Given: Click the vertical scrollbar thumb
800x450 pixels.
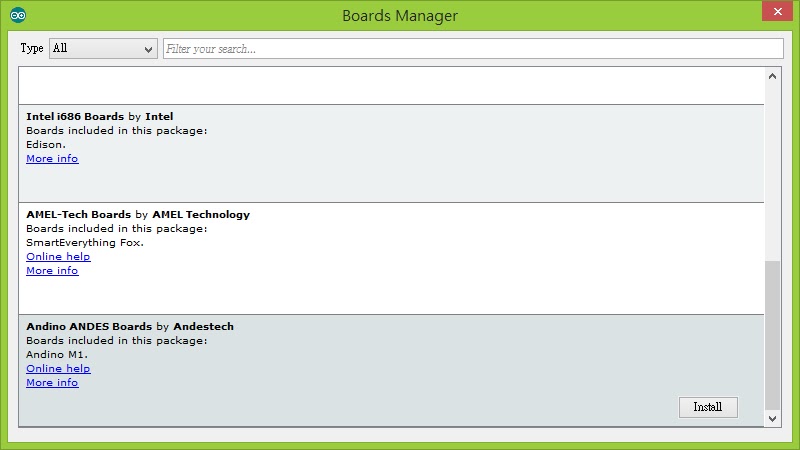Looking at the screenshot, I should click(772, 335).
